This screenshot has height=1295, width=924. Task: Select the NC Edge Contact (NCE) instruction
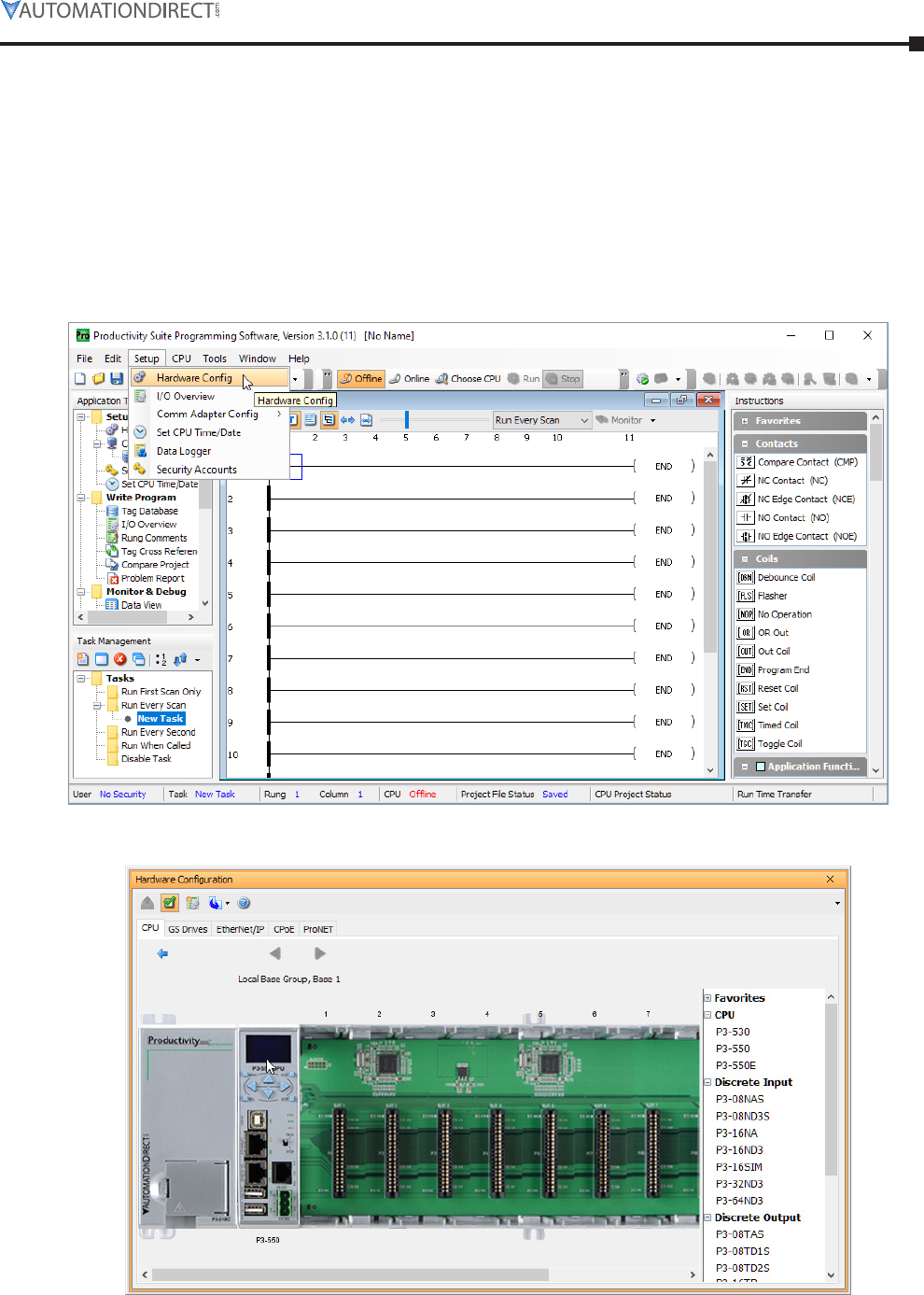(x=797, y=500)
